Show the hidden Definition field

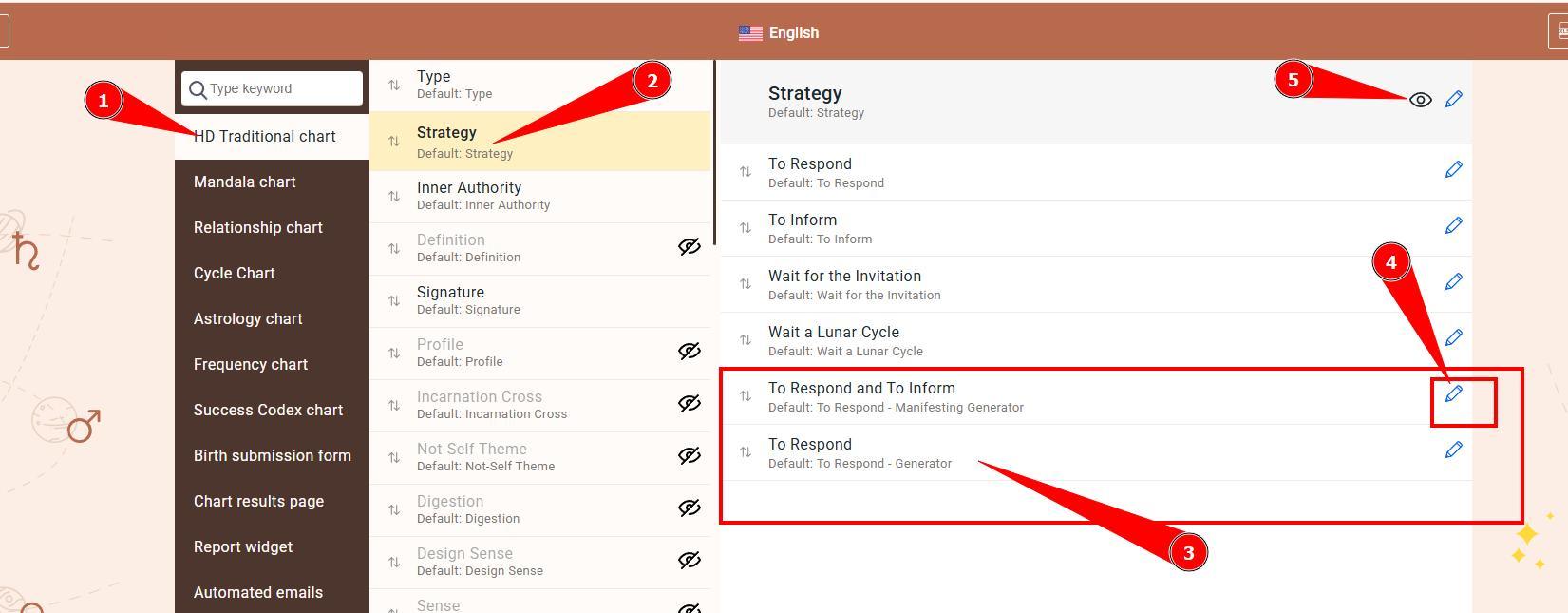click(689, 247)
